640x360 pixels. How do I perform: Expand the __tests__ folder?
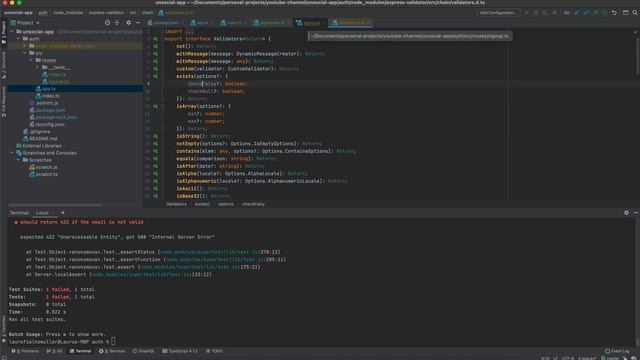click(x=38, y=67)
